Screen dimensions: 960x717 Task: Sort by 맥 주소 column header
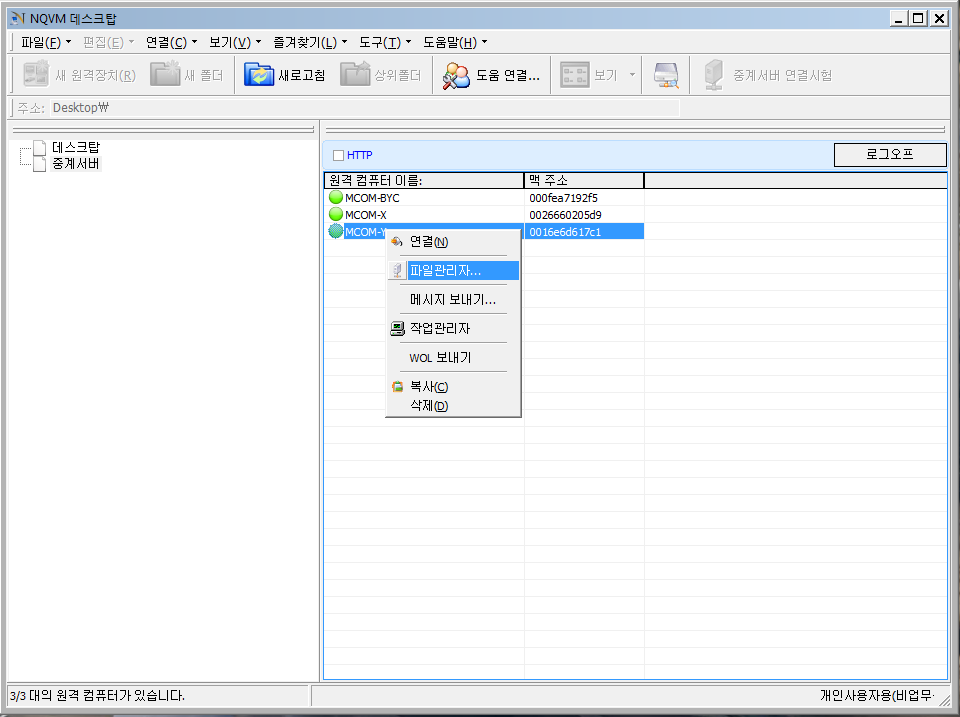(x=584, y=181)
